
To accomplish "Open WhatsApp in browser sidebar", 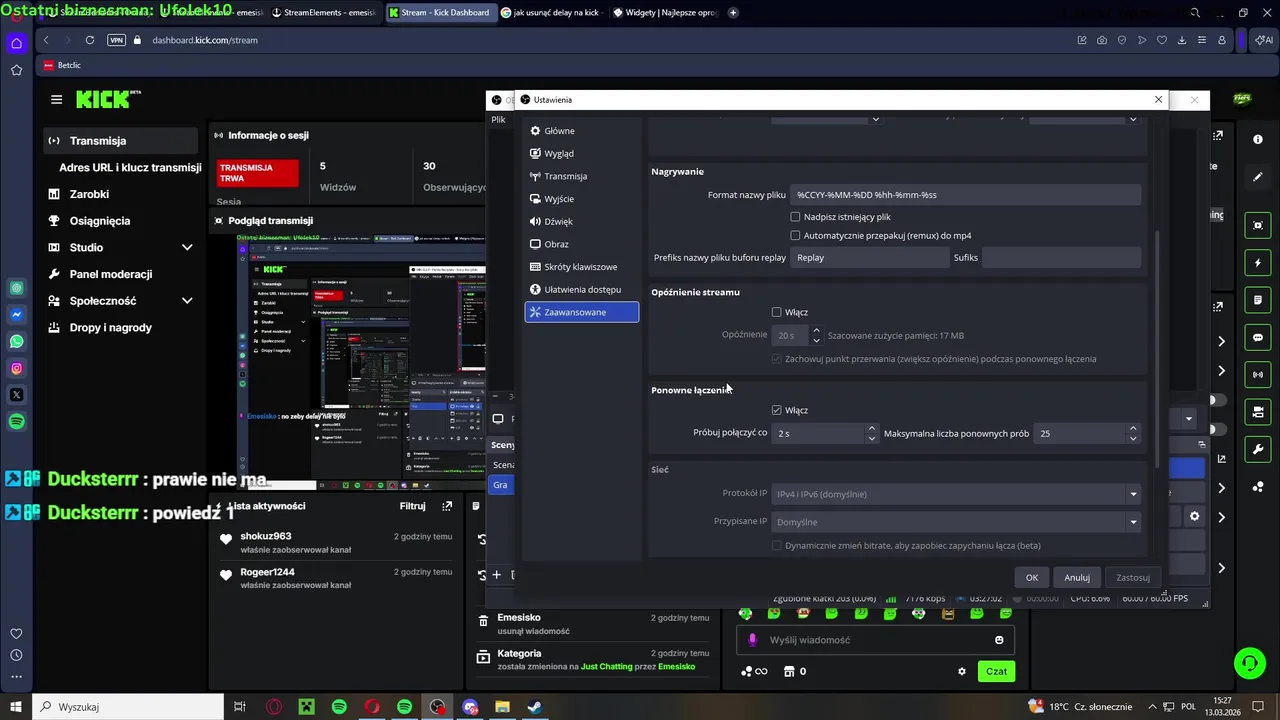I will point(17,341).
